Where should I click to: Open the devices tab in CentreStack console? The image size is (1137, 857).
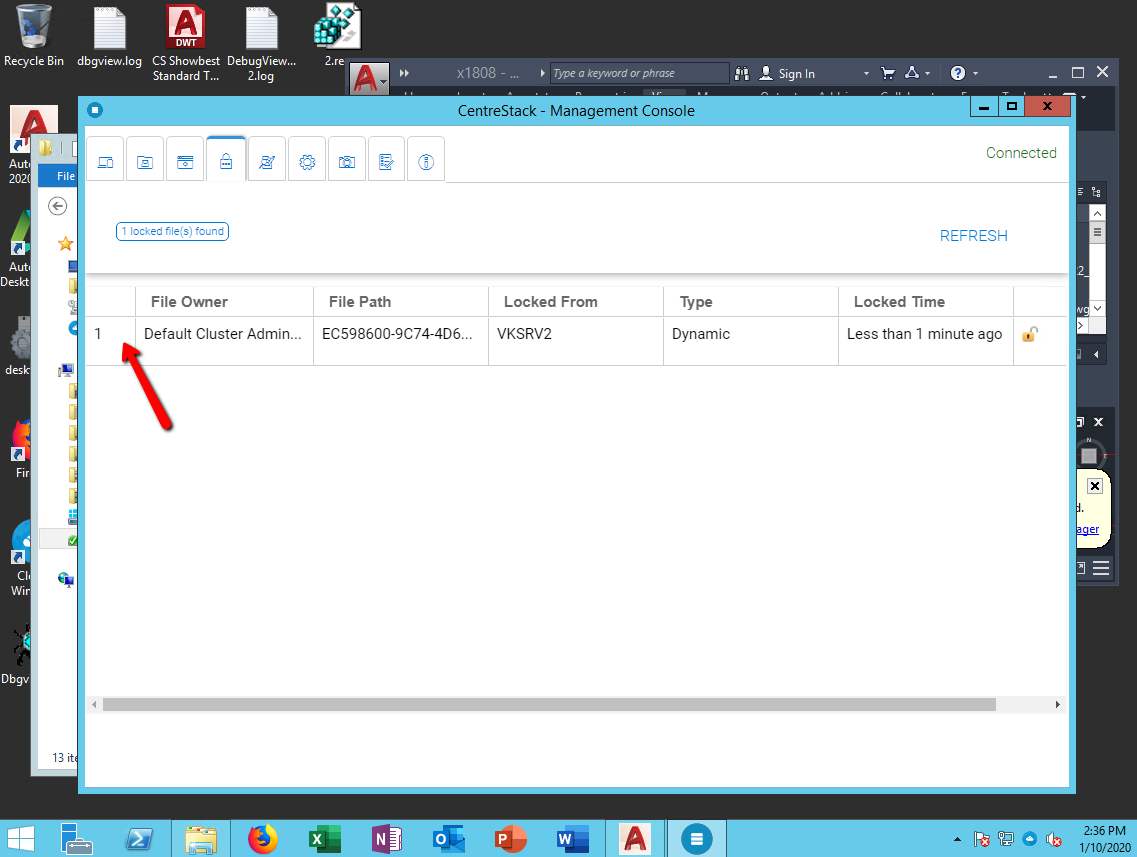(105, 159)
